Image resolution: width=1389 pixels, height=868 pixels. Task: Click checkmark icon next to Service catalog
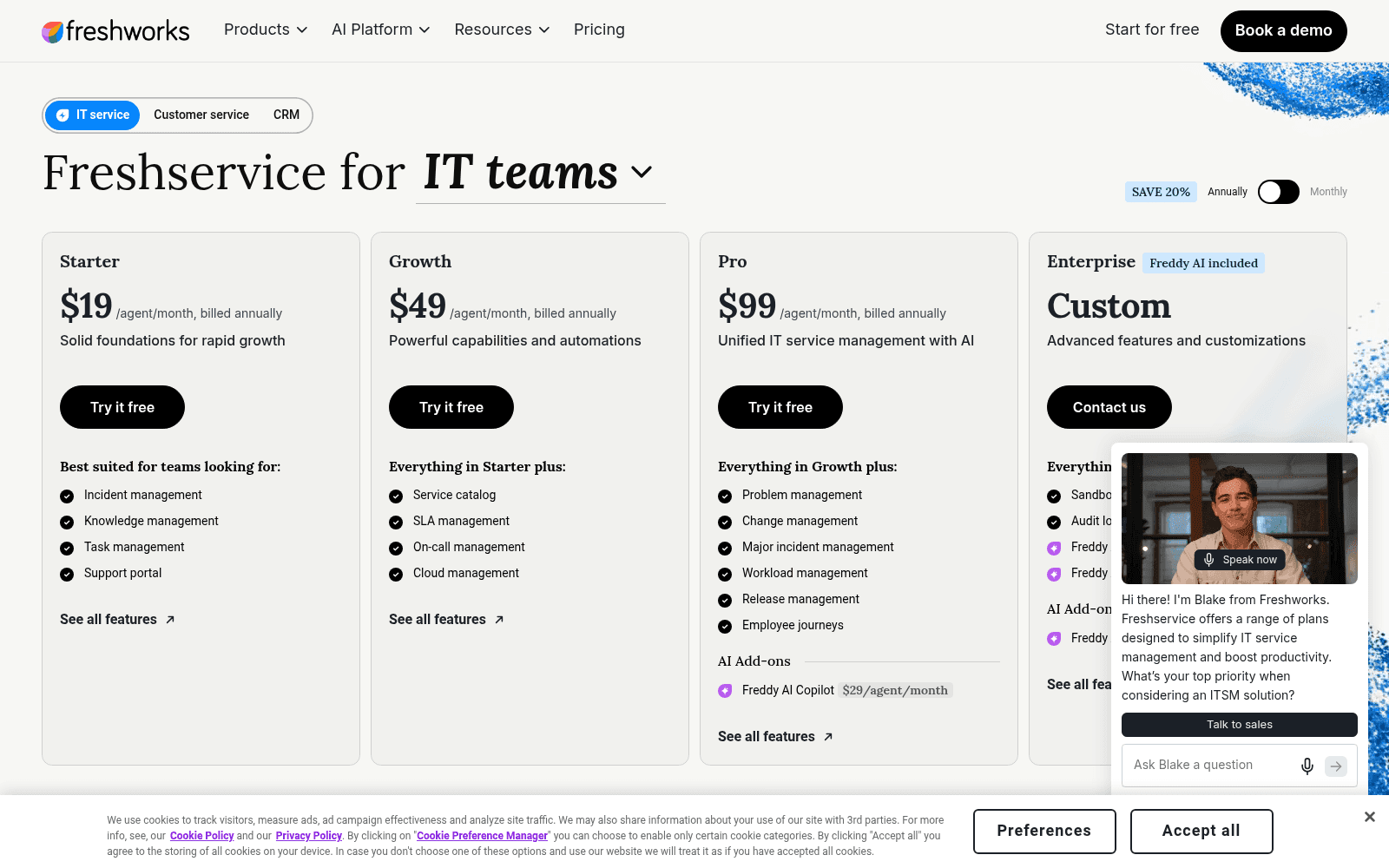coord(396,496)
